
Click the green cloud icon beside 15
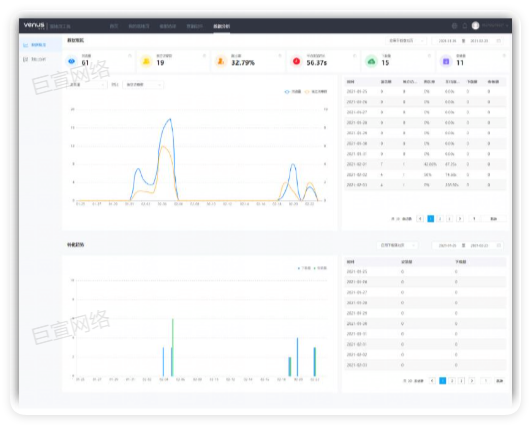coord(371,61)
